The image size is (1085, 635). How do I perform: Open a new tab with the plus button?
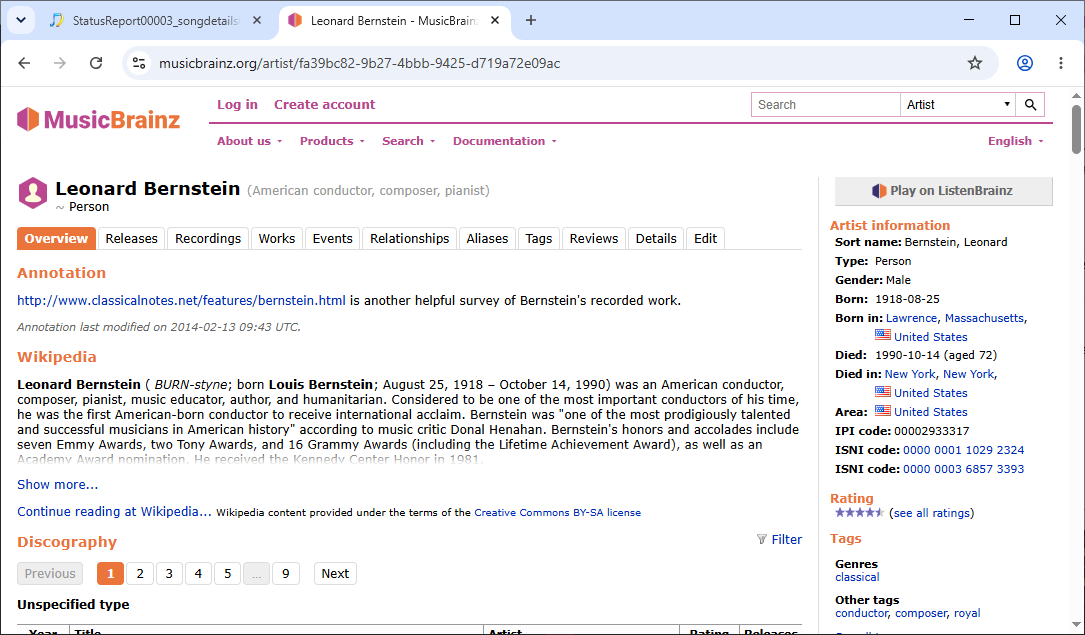(531, 20)
